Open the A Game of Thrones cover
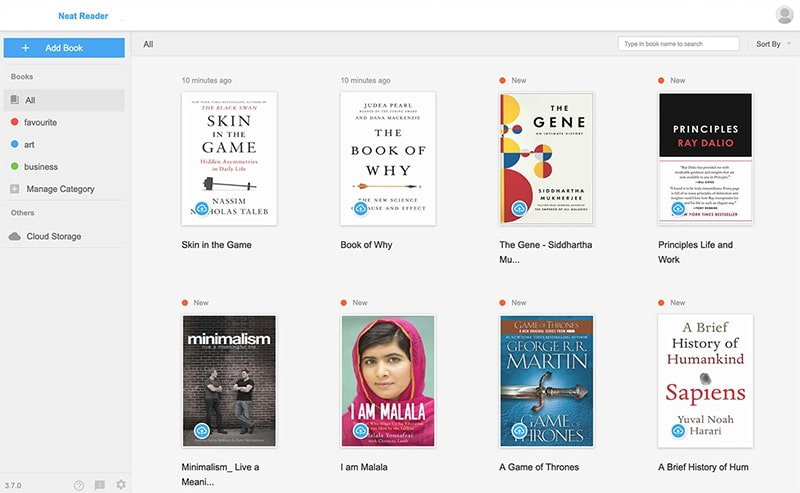The width and height of the screenshot is (800, 493). [546, 381]
